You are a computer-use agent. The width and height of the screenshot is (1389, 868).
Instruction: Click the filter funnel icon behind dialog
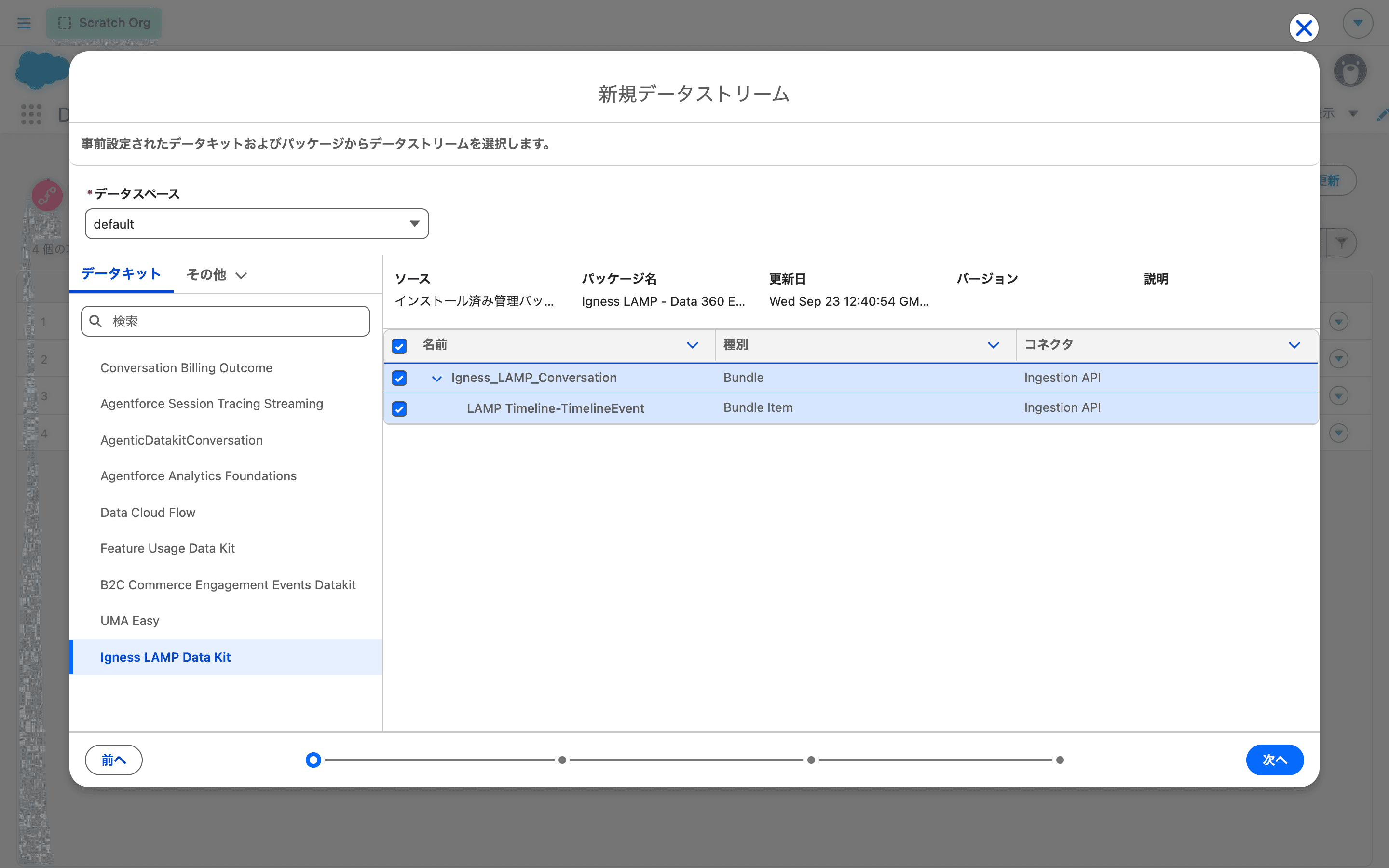pyautogui.click(x=1341, y=243)
